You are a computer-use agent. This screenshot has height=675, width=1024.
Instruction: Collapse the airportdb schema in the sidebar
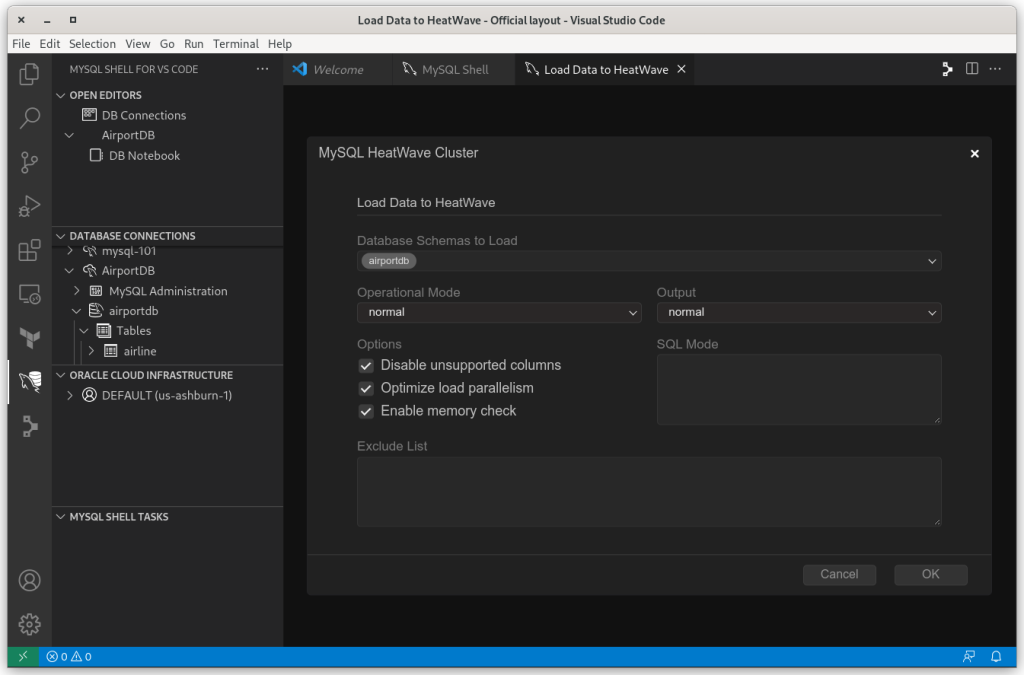(76, 310)
